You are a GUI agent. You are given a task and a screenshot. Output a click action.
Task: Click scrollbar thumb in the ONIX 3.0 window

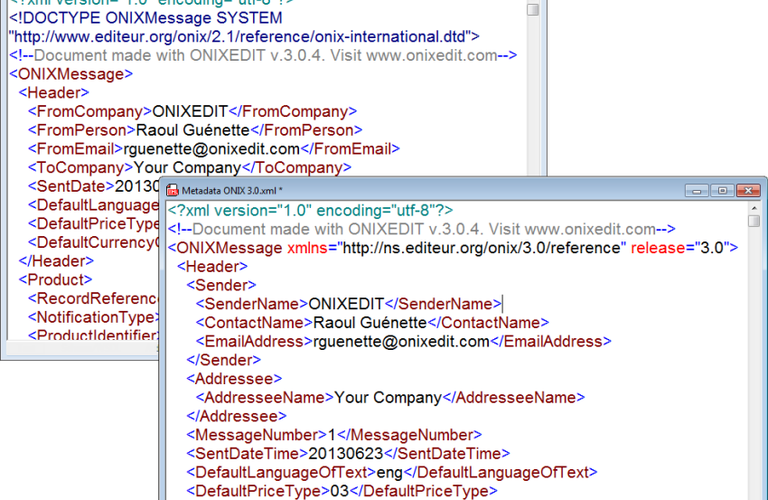[754, 221]
